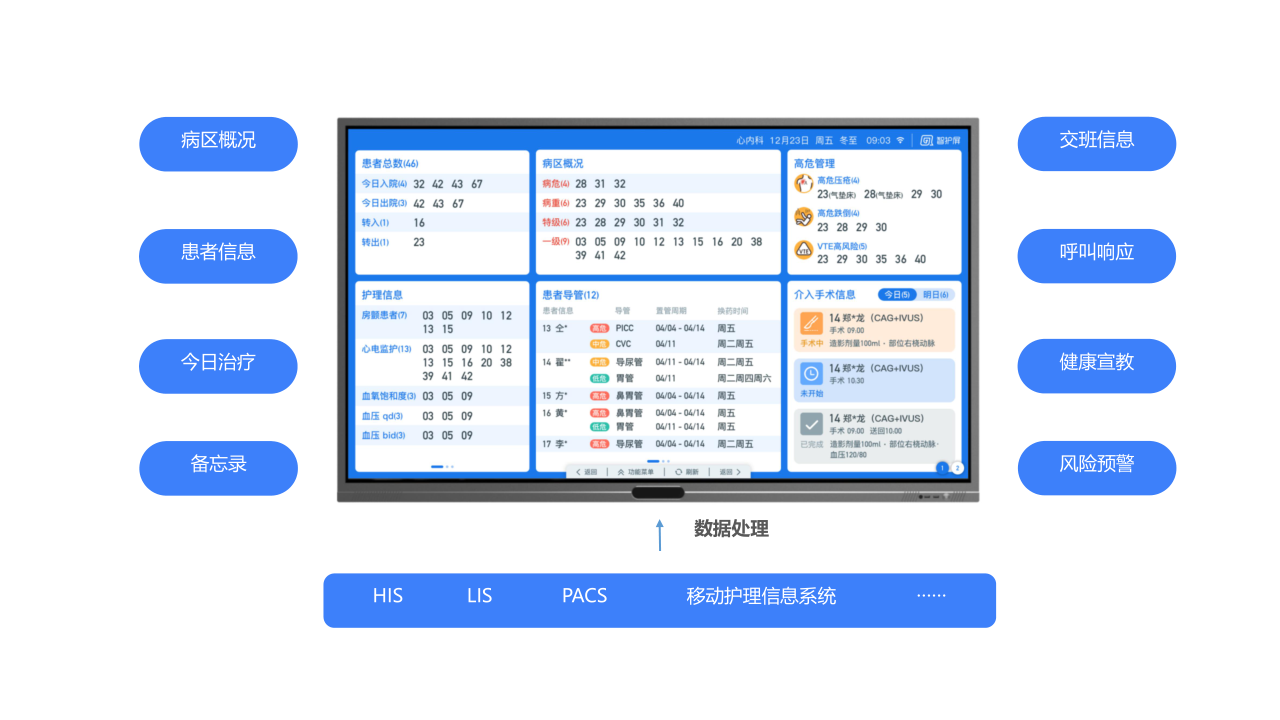Select the 今日(5) surgery tab
The width and height of the screenshot is (1280, 720).
(x=898, y=294)
